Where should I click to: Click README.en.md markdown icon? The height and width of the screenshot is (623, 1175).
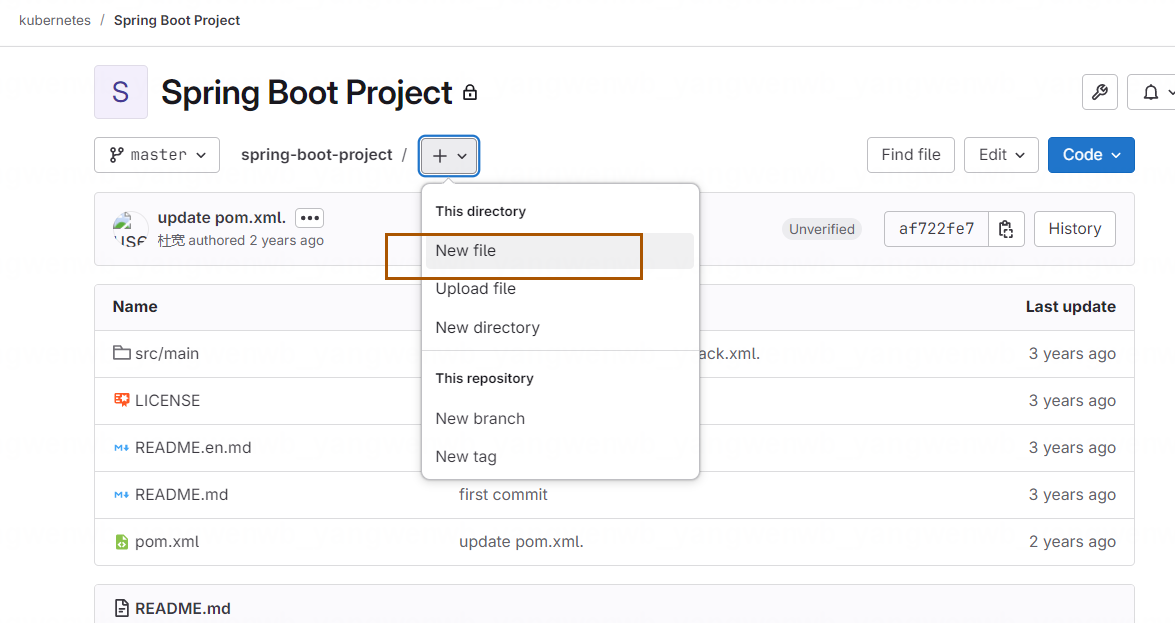pos(121,448)
